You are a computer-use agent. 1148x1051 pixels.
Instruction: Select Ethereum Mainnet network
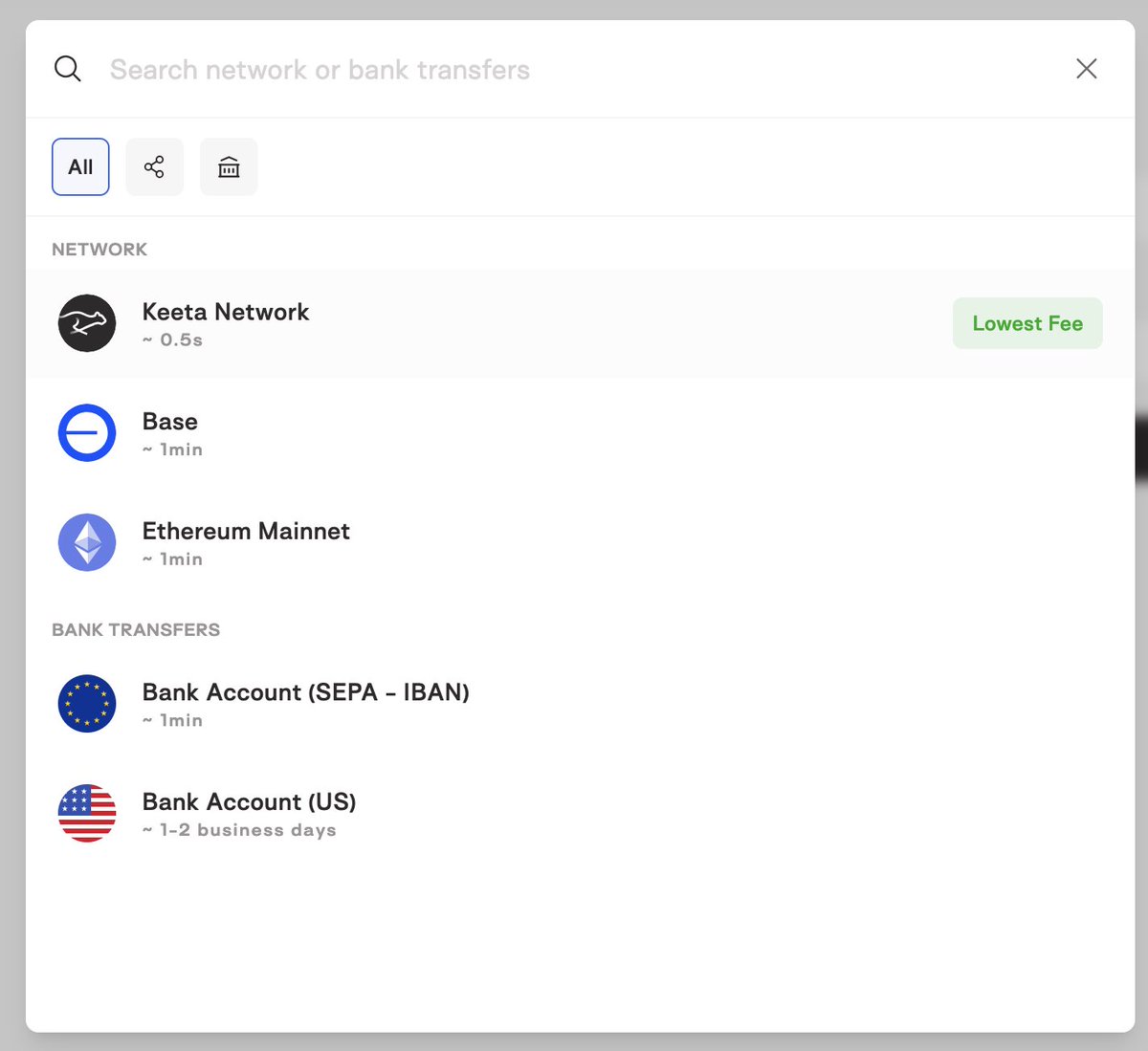point(580,542)
